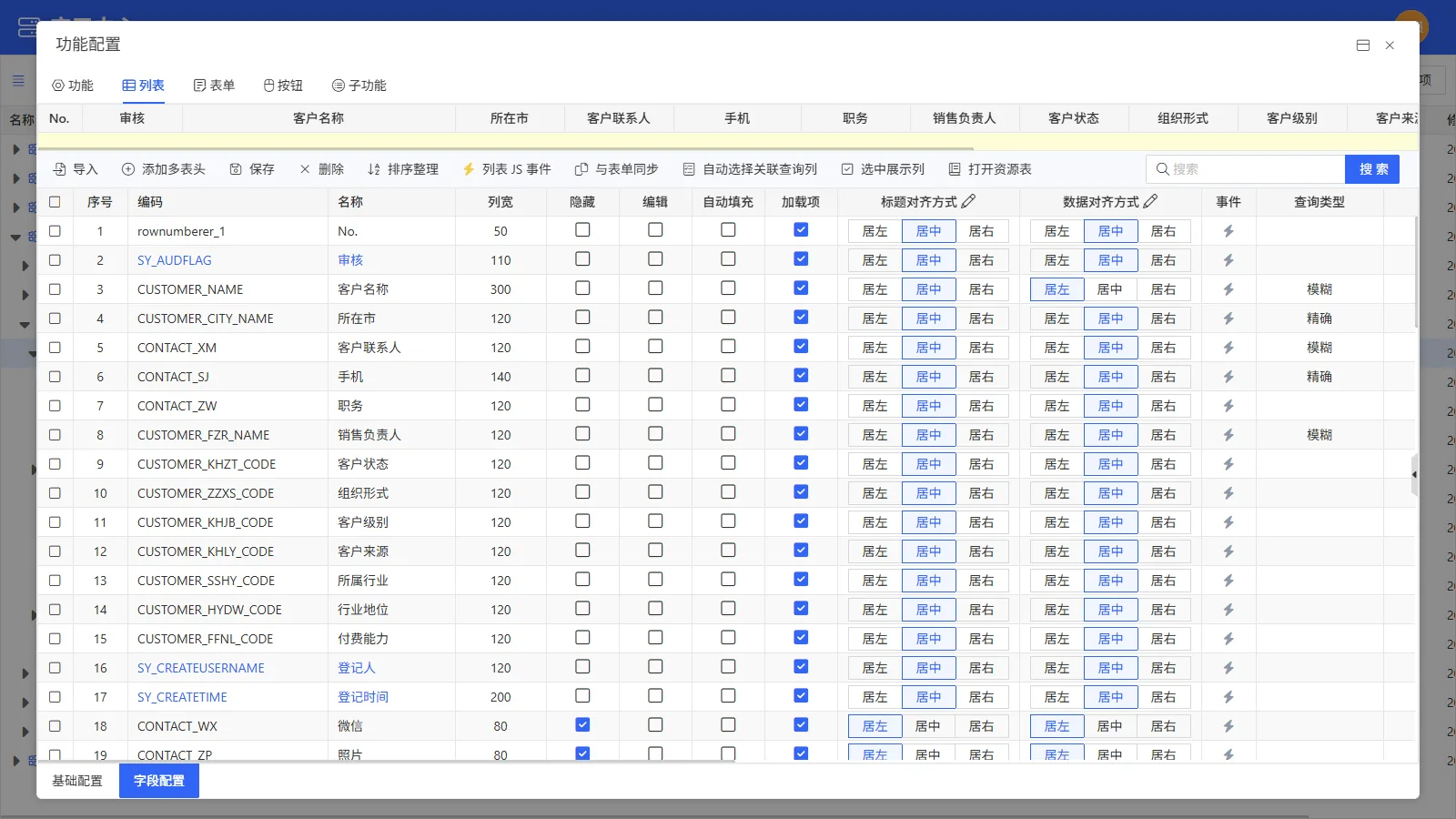Select 字段配置 bottom tab button
This screenshot has width=1456, height=819.
tap(159, 781)
